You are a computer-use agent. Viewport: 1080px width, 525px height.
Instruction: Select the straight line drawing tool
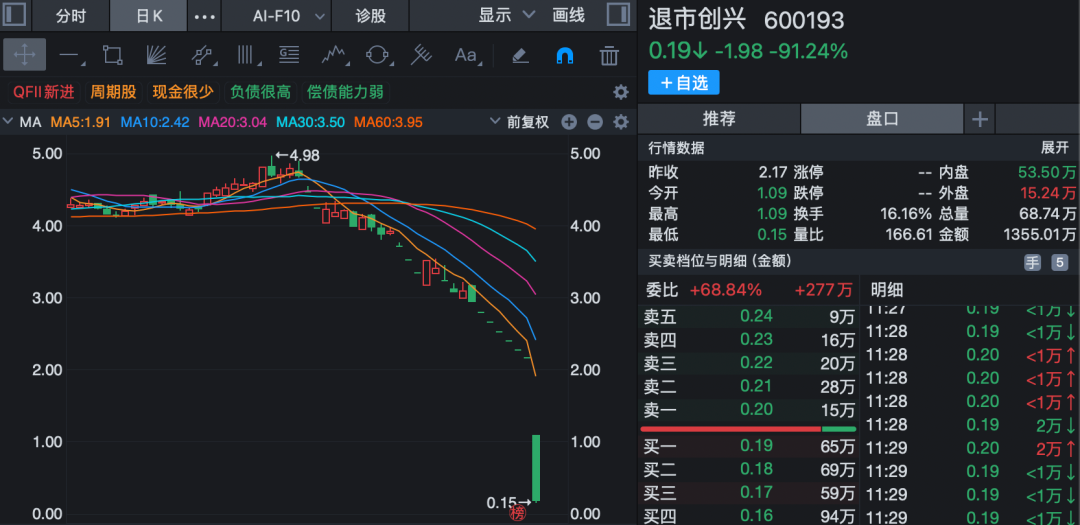tap(70, 55)
